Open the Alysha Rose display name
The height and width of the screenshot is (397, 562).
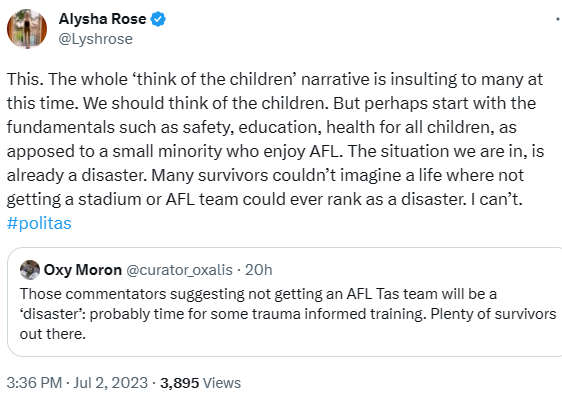(x=102, y=19)
